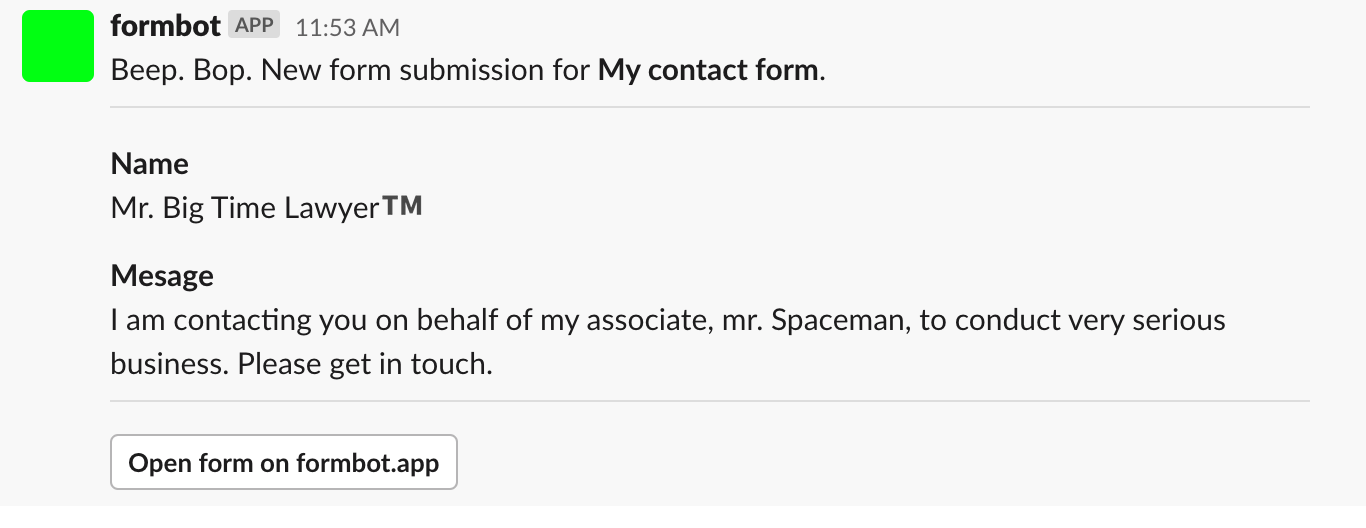This screenshot has width=1366, height=528.
Task: Click the Please get in touch sentence
Action: (365, 364)
